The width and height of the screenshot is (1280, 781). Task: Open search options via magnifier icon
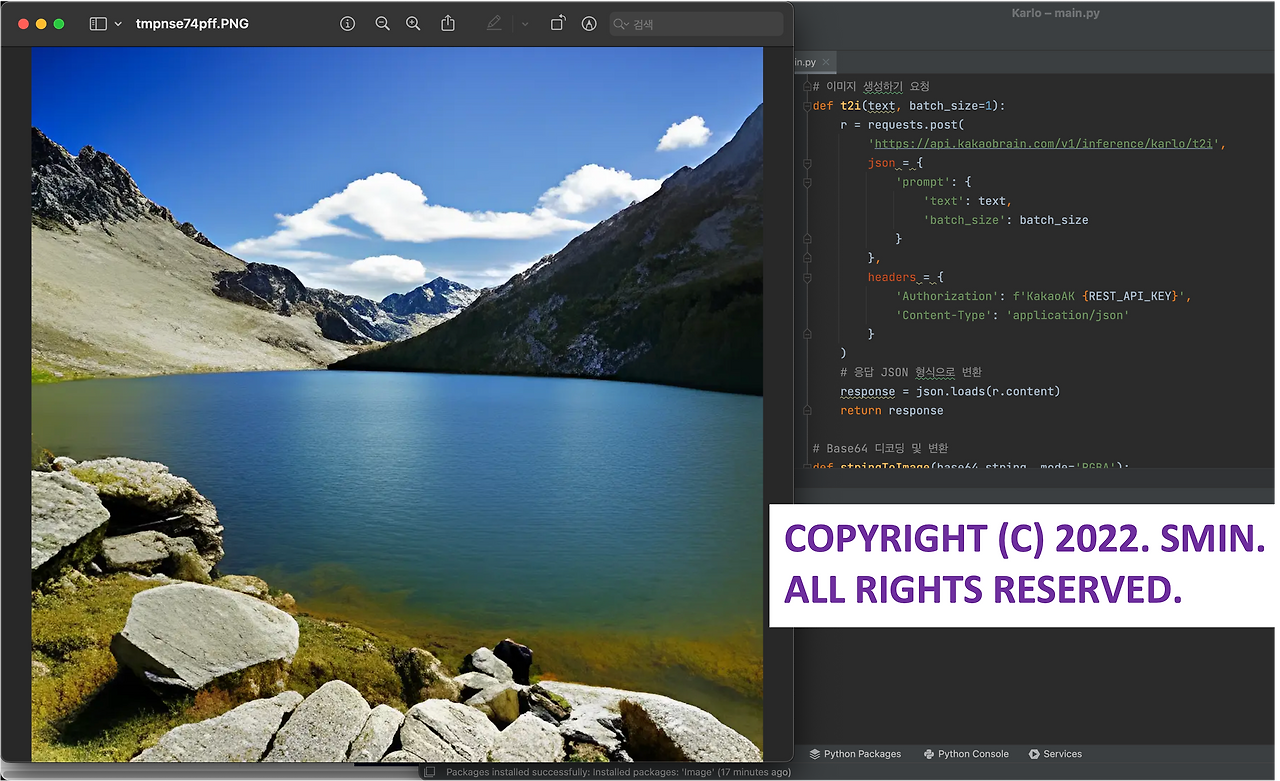tap(622, 24)
